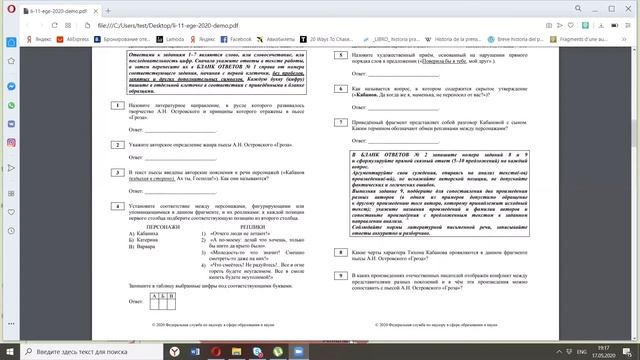640x360 pixels.
Task: Open the Windows Start menu
Action: [x=10, y=351]
